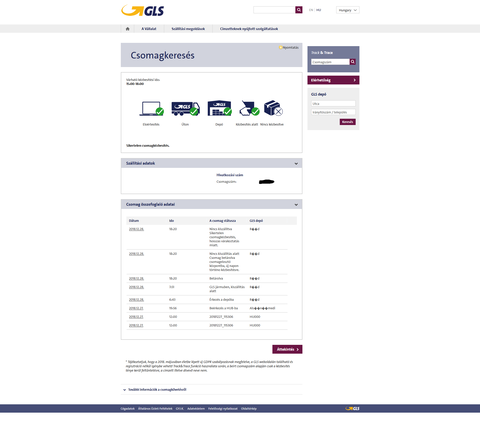Click the laptop pre-notification status icon

point(151,108)
